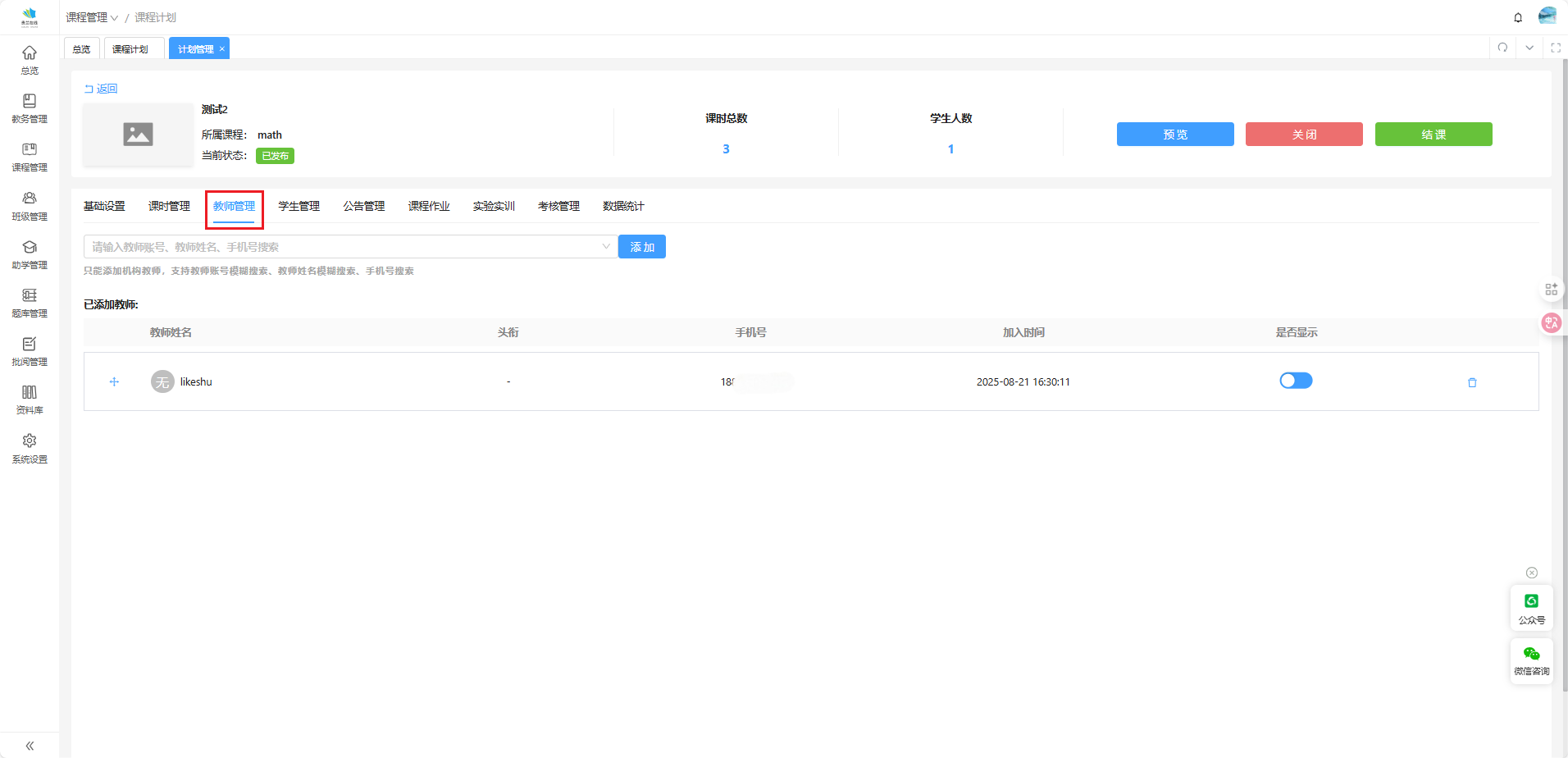Click the blue 添加 button

(x=641, y=247)
